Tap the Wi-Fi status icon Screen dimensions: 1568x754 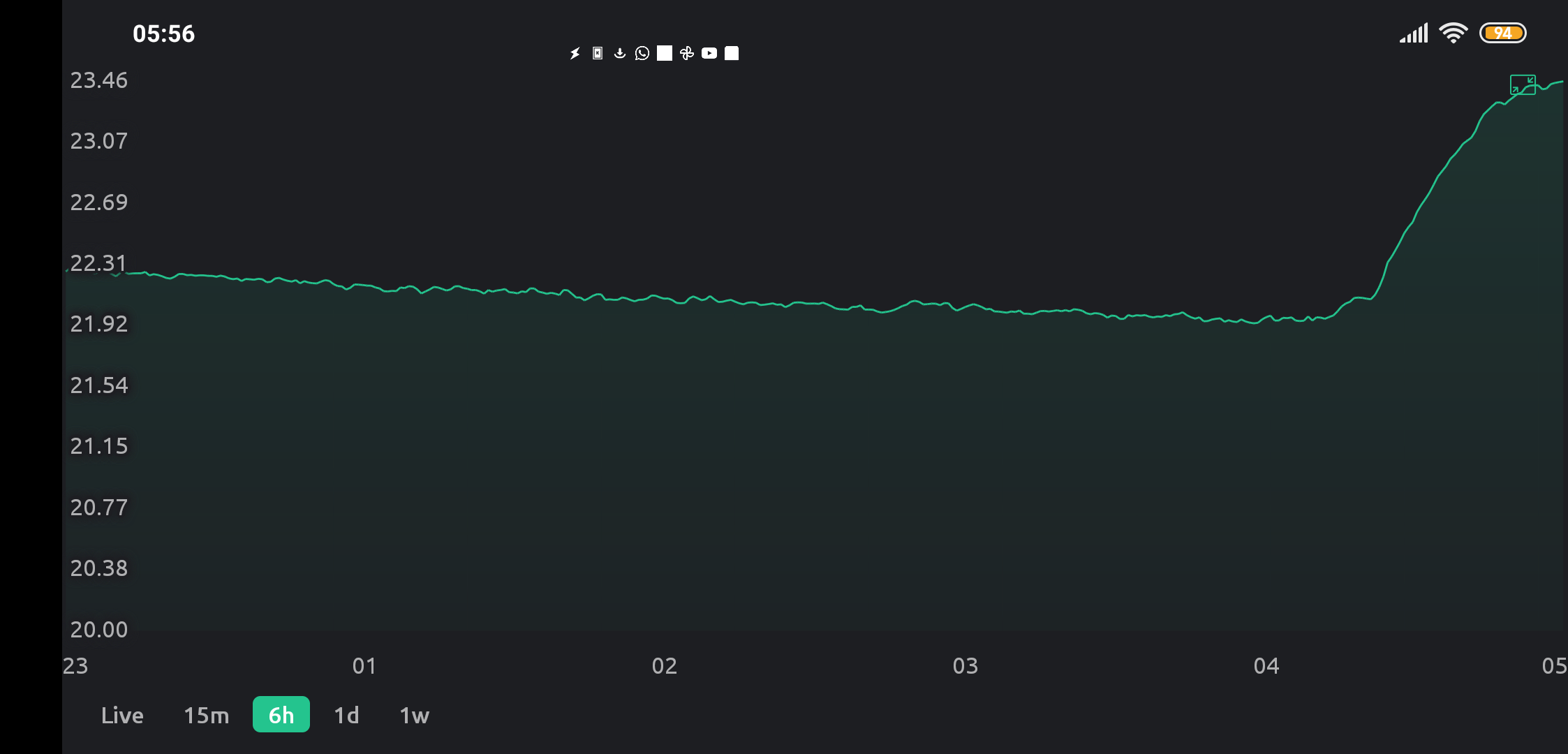click(x=1454, y=33)
